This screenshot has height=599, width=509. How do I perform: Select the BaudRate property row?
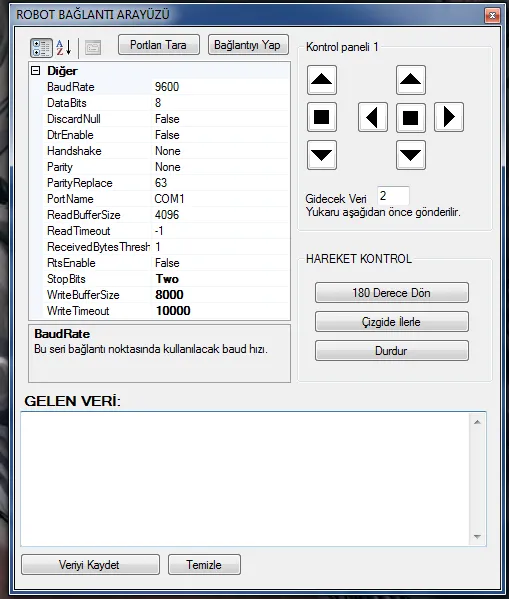coord(166,87)
